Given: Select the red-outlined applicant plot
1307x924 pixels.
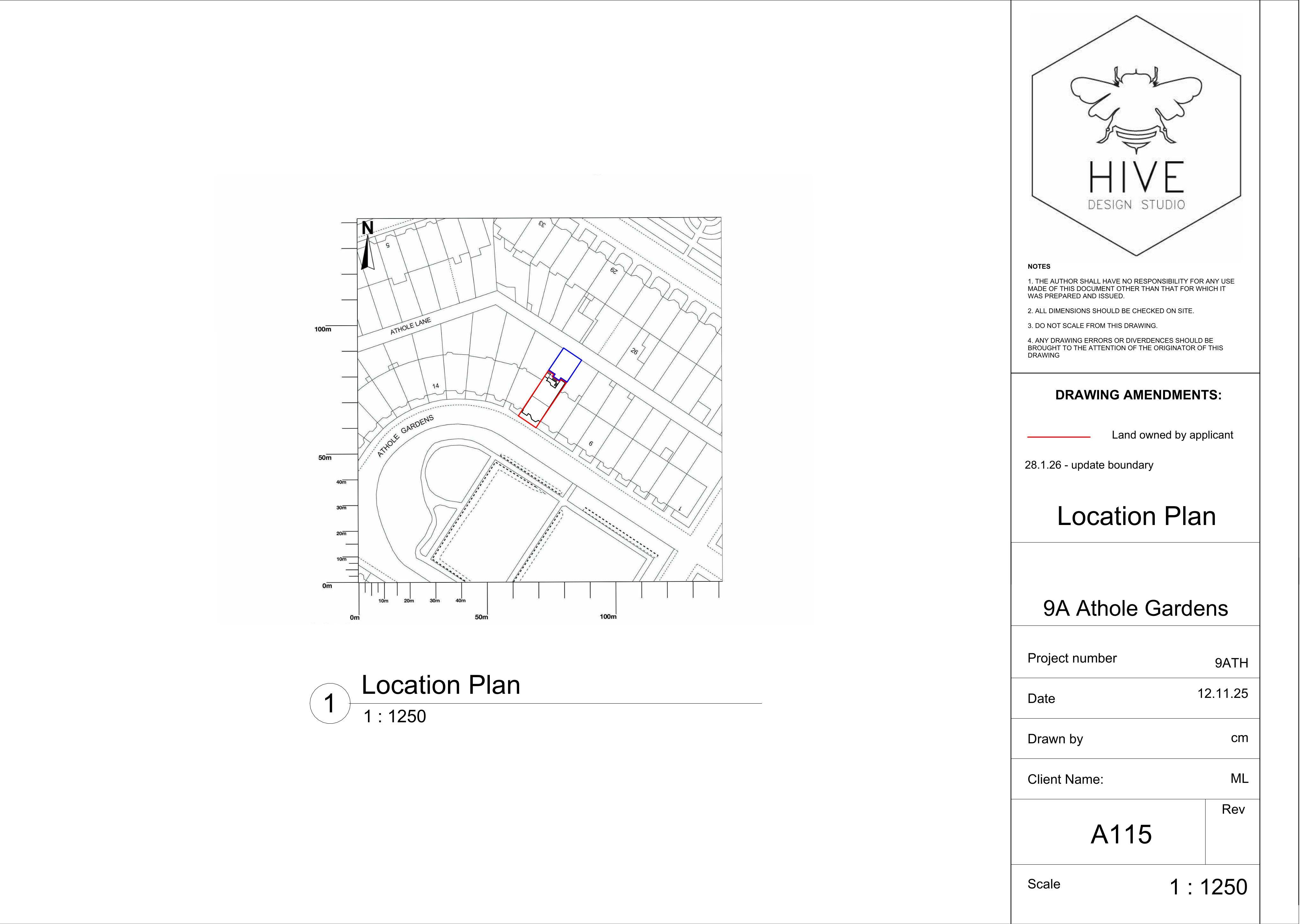Looking at the screenshot, I should point(542,399).
